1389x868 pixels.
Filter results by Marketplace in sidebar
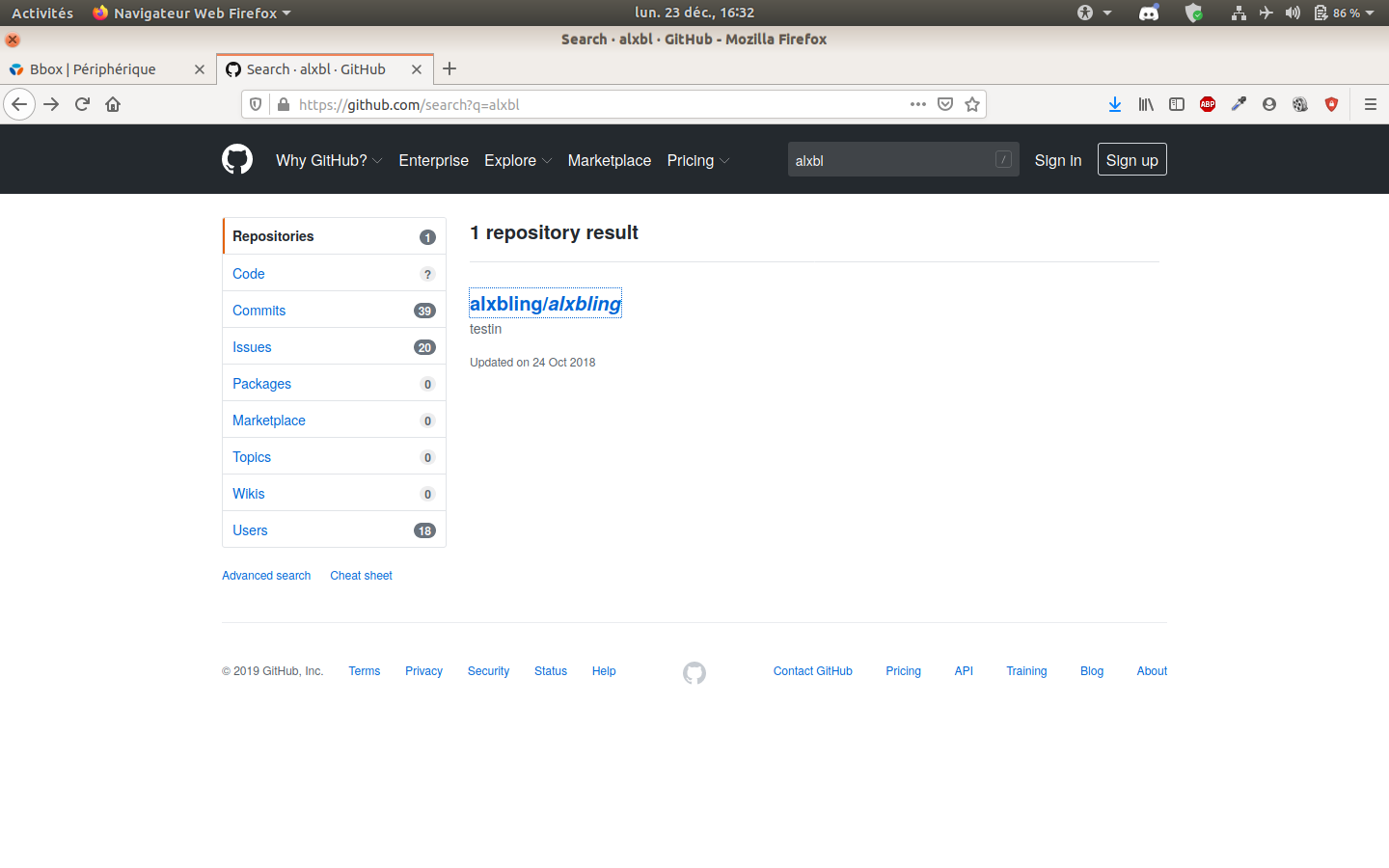tap(334, 420)
